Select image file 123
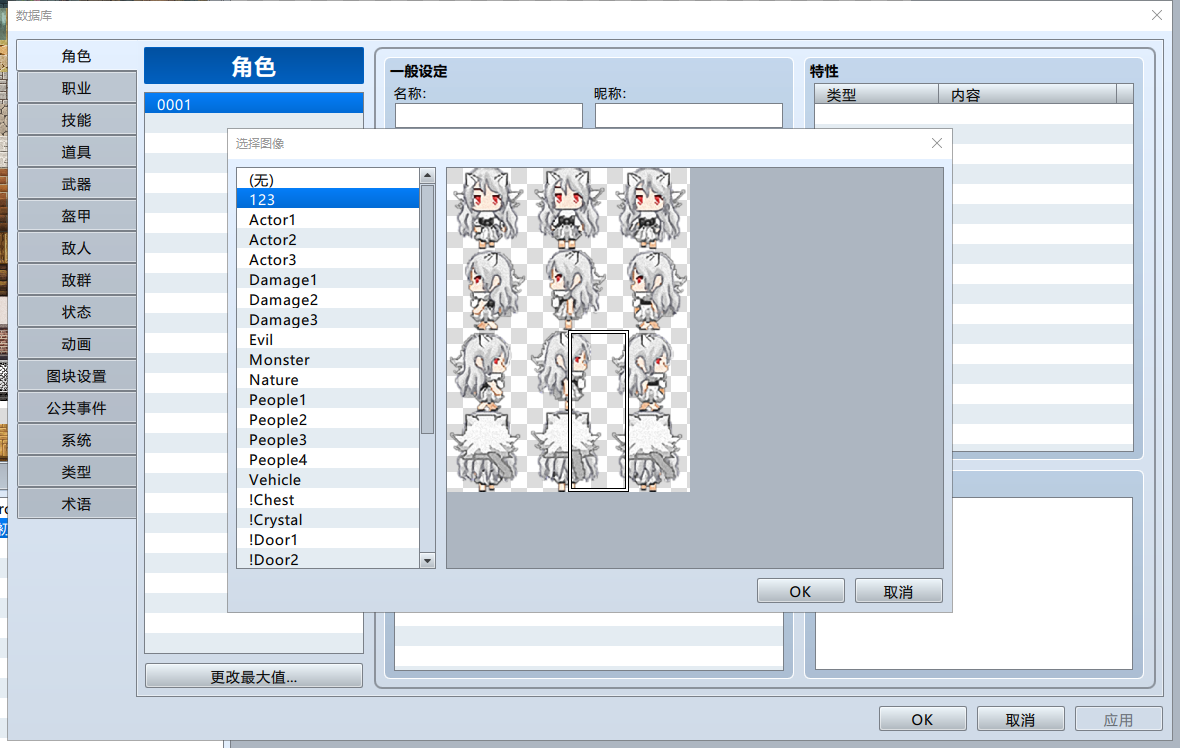Image resolution: width=1180 pixels, height=748 pixels. 328,199
